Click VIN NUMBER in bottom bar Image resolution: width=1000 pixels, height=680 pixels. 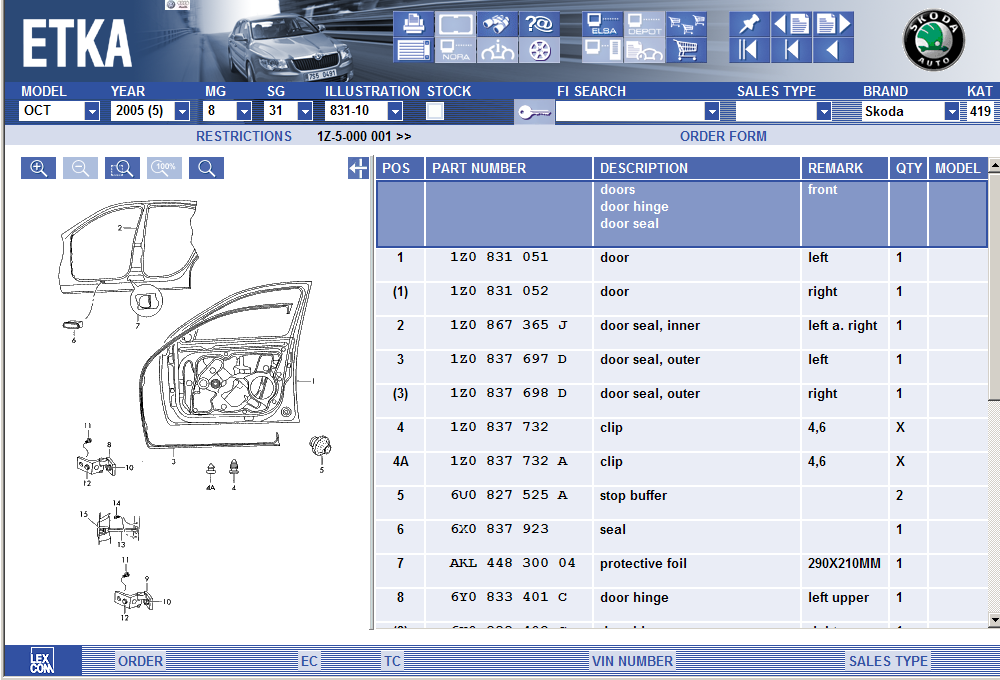pyautogui.click(x=632, y=661)
